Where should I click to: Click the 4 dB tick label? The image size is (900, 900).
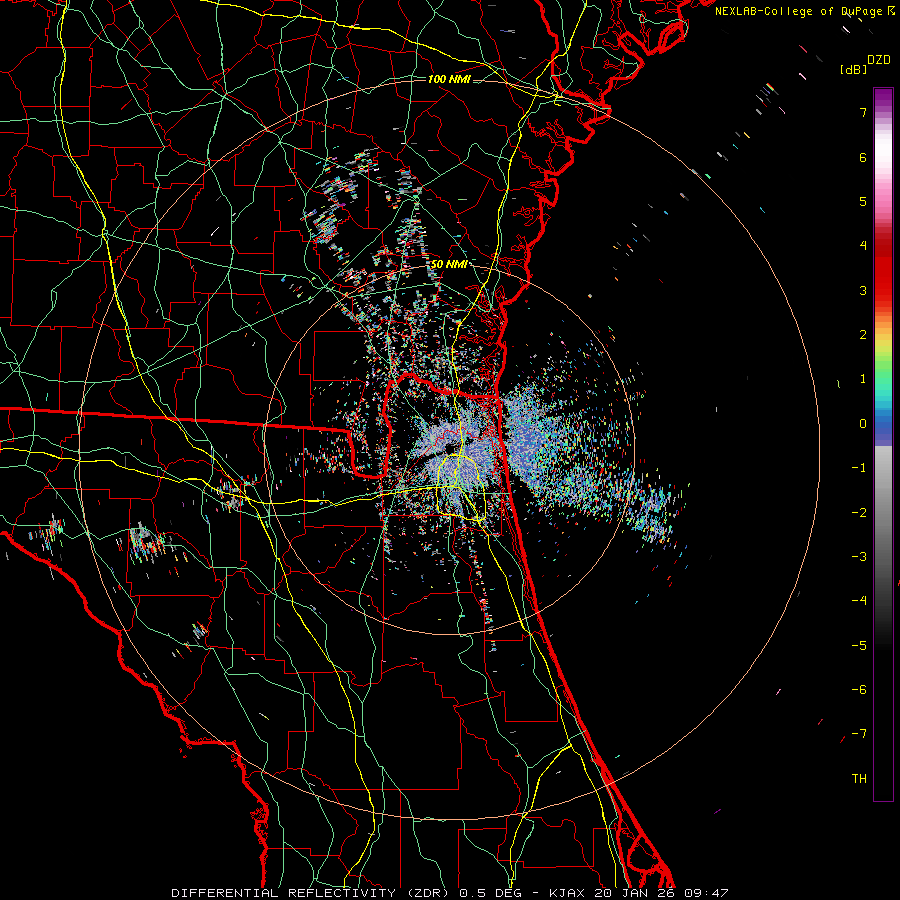863,246
